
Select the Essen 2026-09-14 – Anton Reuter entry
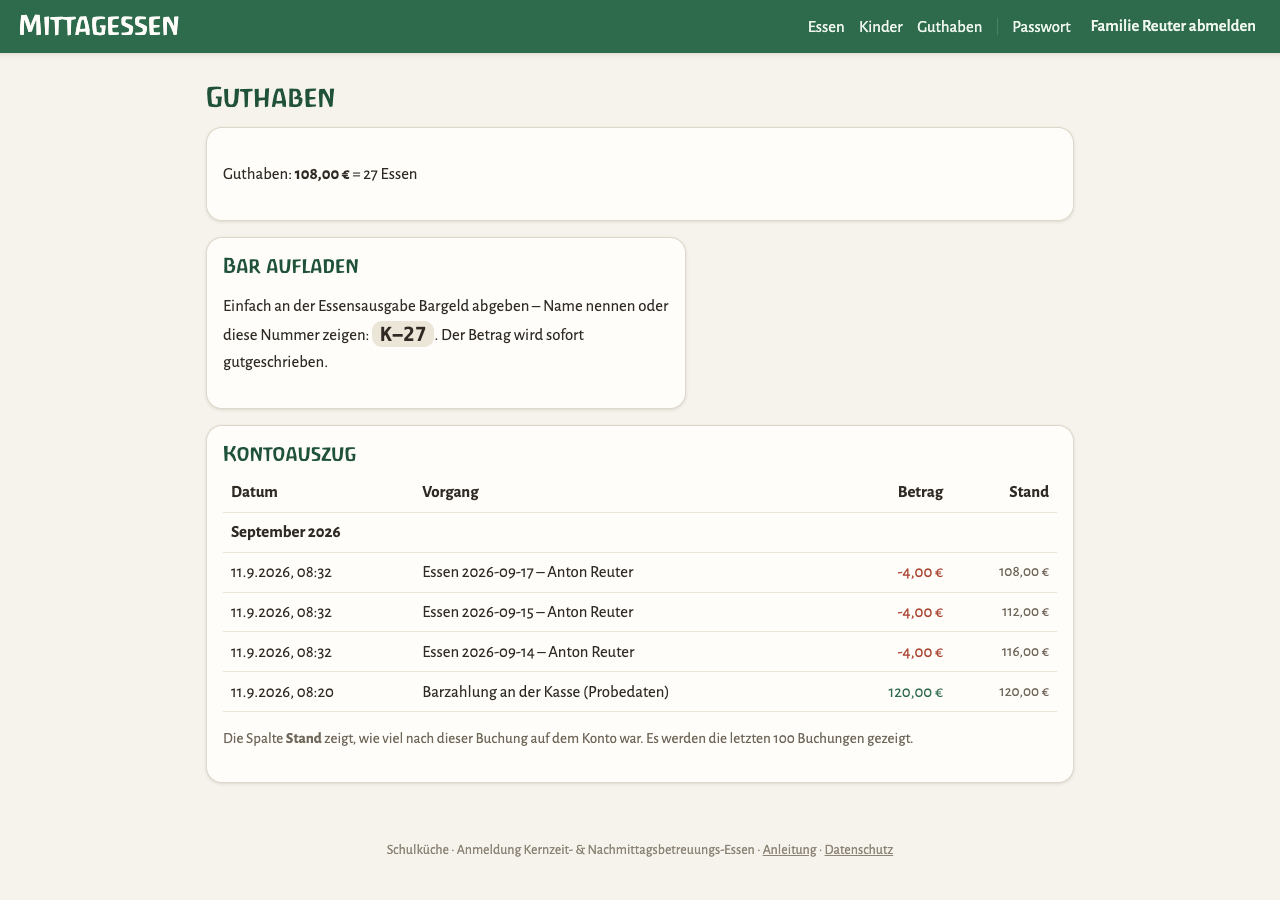coord(640,652)
